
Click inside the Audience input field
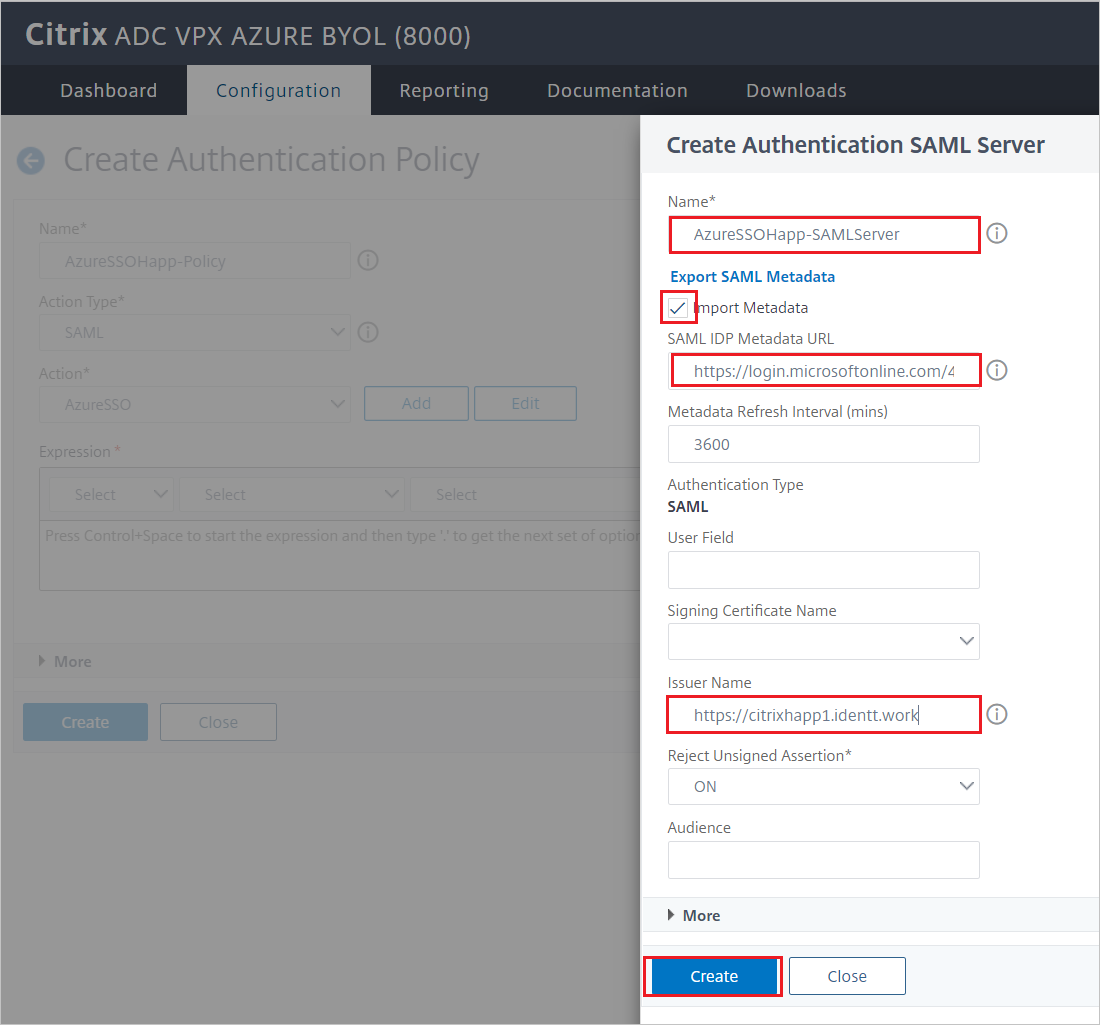point(823,860)
